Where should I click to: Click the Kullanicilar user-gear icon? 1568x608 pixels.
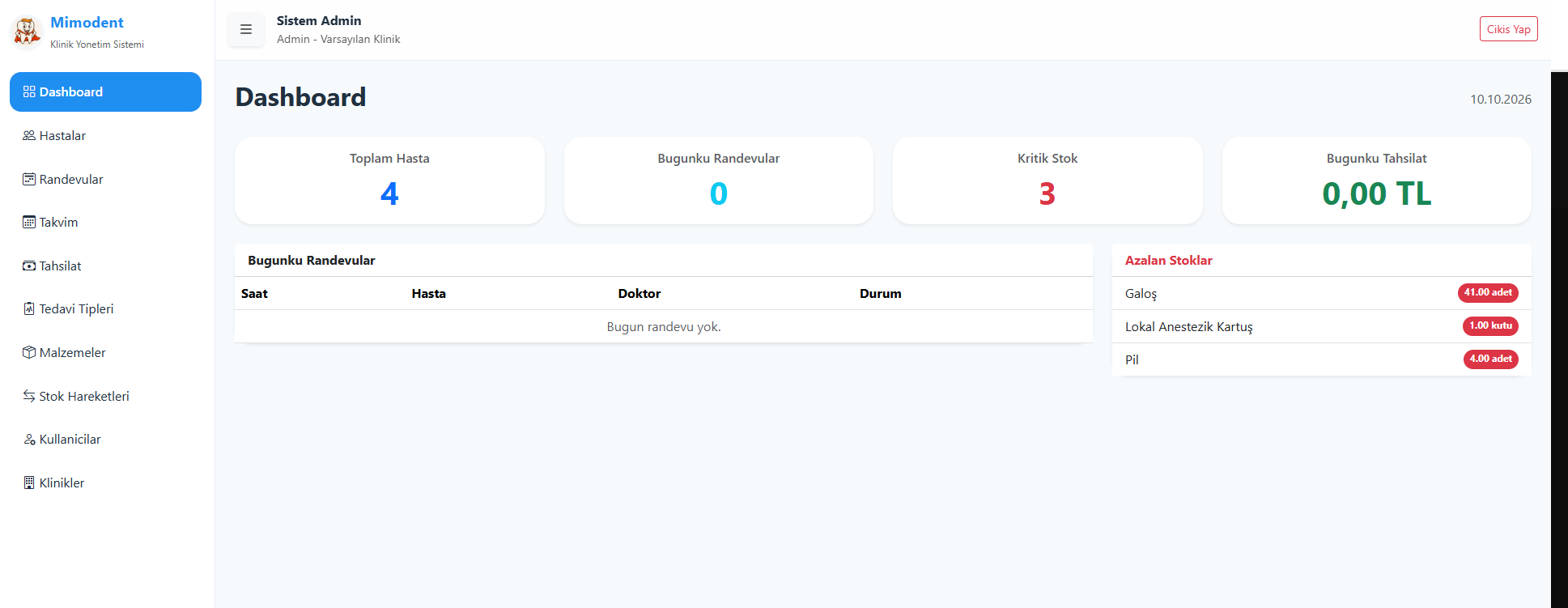click(x=29, y=439)
